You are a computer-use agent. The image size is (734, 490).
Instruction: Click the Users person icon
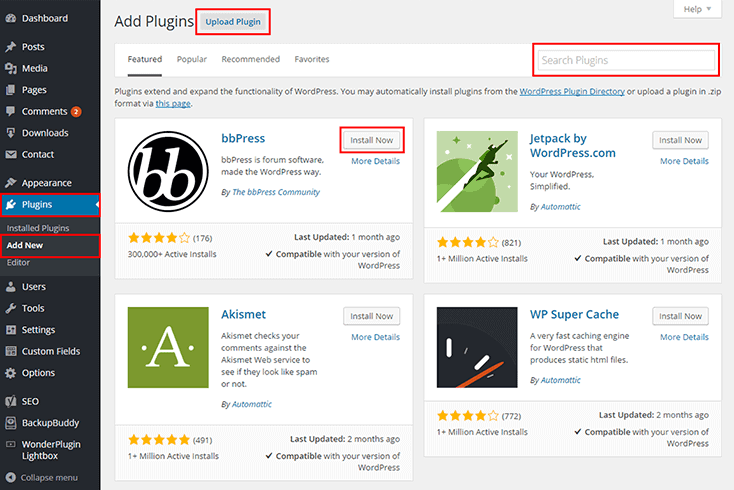coord(10,287)
